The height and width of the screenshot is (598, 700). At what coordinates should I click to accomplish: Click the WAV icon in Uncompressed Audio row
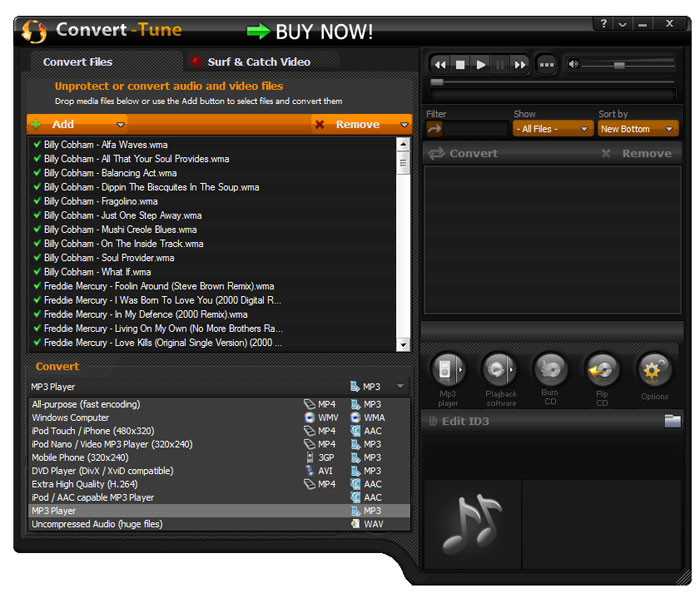[x=355, y=524]
